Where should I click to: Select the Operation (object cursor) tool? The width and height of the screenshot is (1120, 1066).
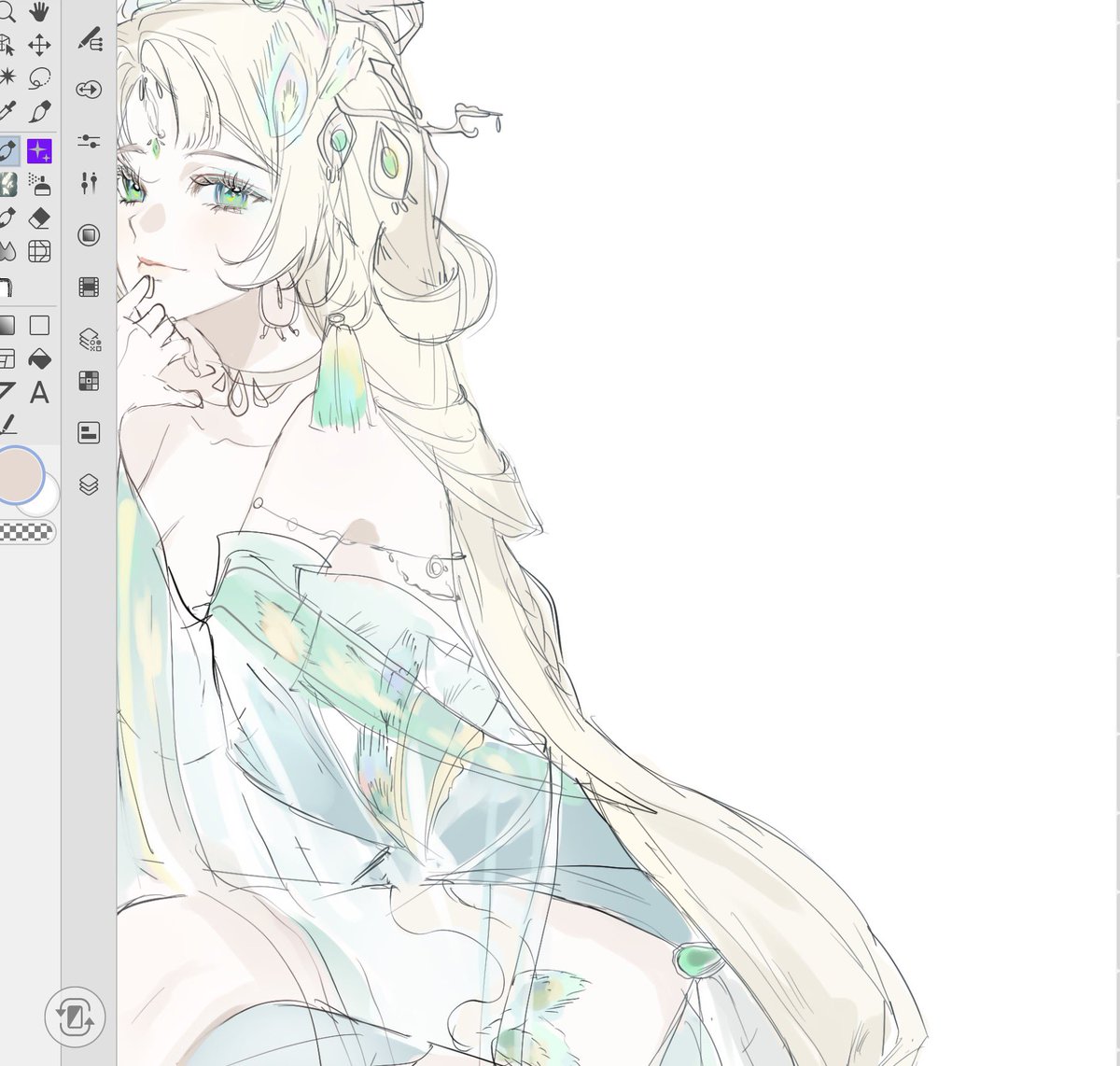(x=6, y=45)
